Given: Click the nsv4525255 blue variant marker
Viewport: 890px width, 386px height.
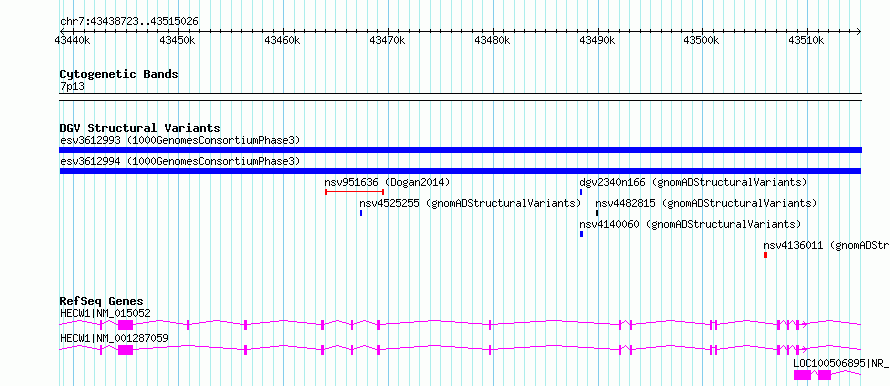Looking at the screenshot, I should 361,213.
